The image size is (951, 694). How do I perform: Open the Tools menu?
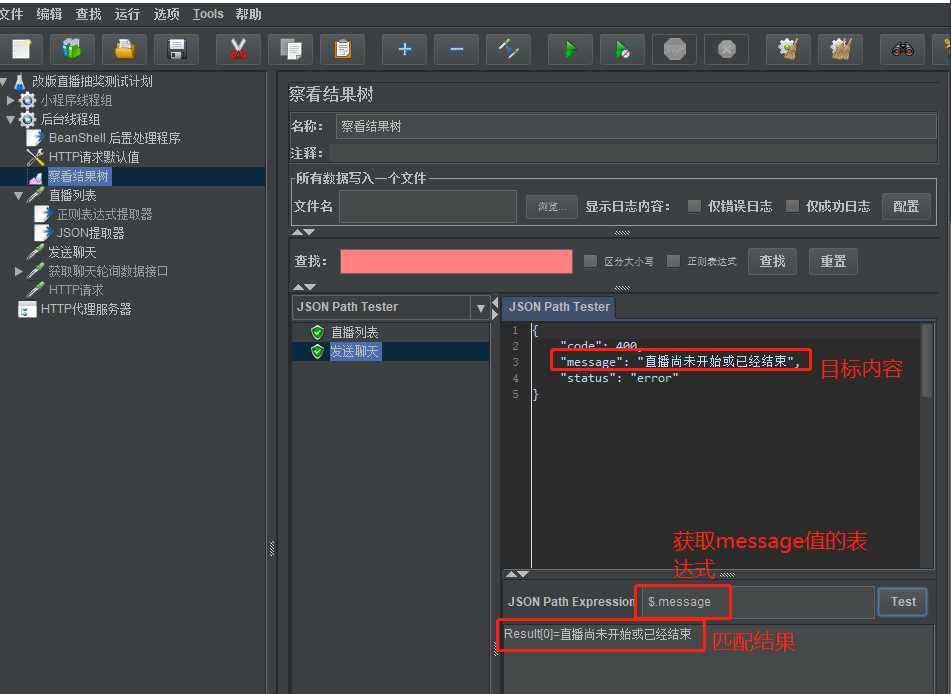pyautogui.click(x=208, y=14)
